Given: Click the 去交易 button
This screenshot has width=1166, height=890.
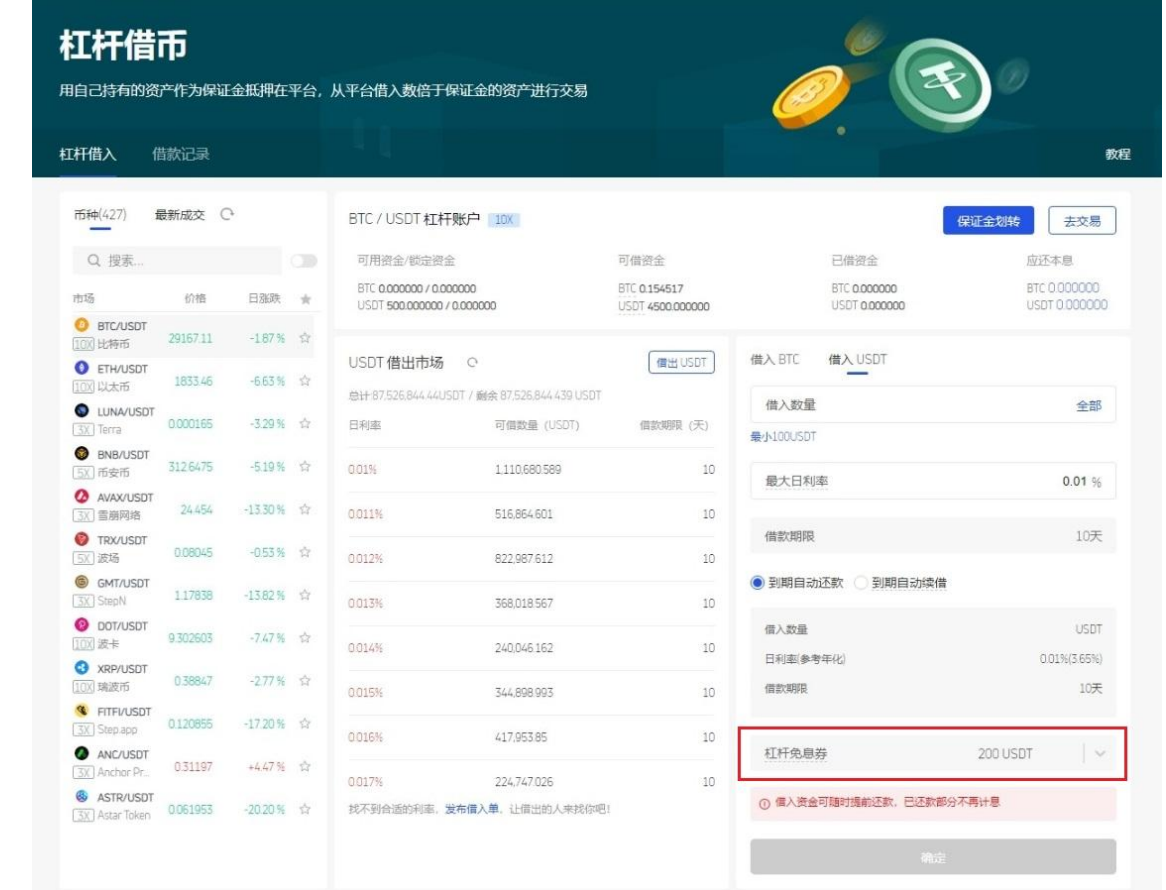Looking at the screenshot, I should coord(1081,221).
